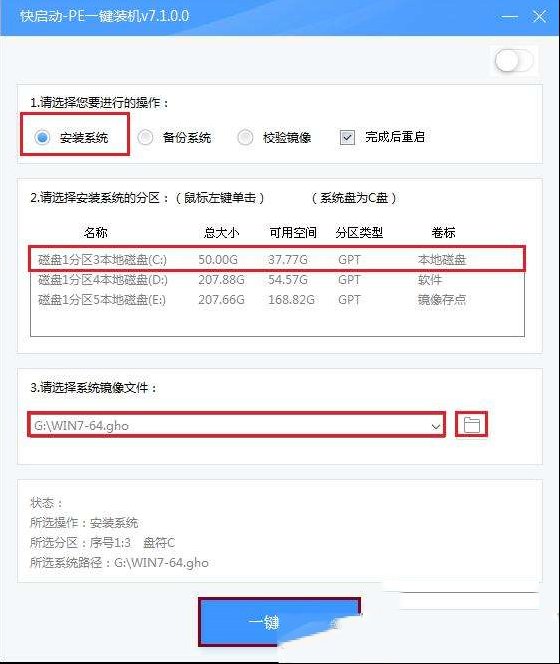Screen dimensions: 560x664
Task: Click the 名称 column header
Action: 95,232
